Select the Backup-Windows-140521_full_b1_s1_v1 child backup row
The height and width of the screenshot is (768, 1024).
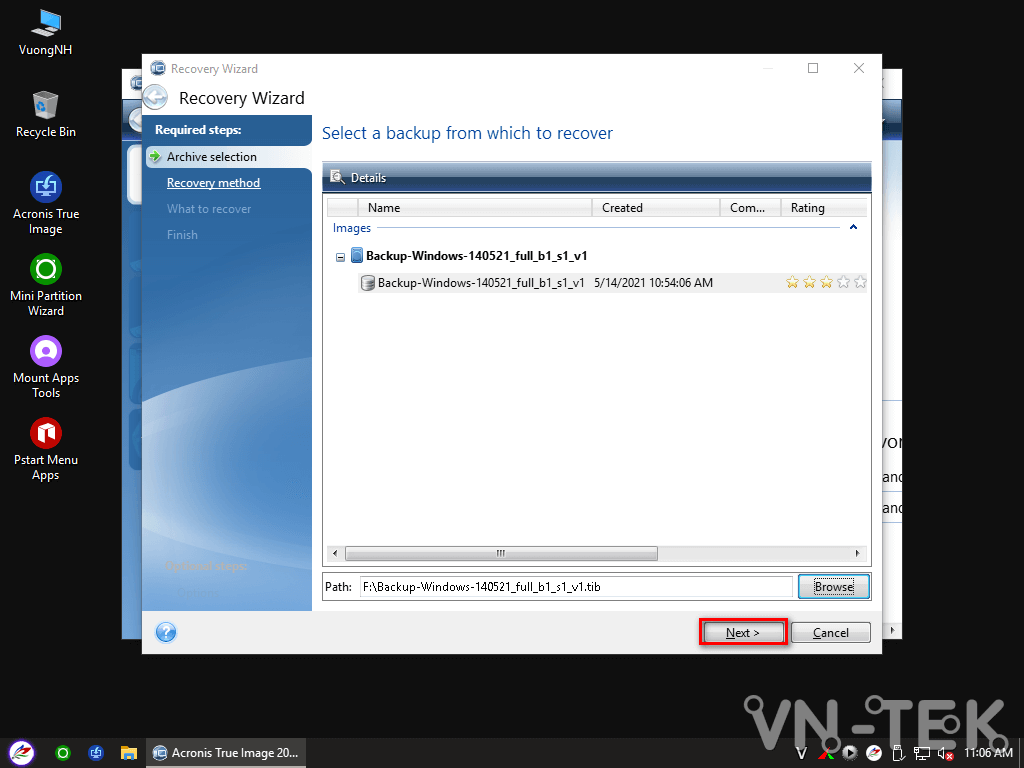coord(612,283)
